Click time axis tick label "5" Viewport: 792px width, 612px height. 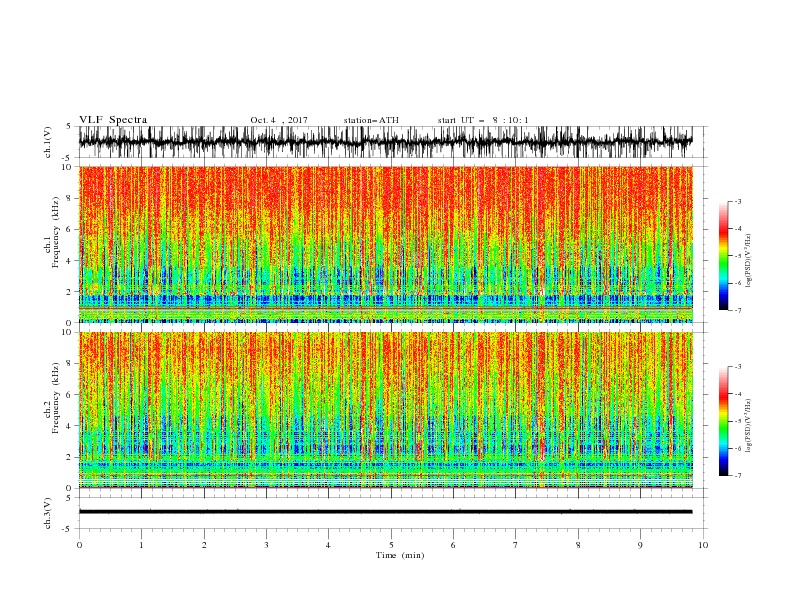pyautogui.click(x=391, y=545)
